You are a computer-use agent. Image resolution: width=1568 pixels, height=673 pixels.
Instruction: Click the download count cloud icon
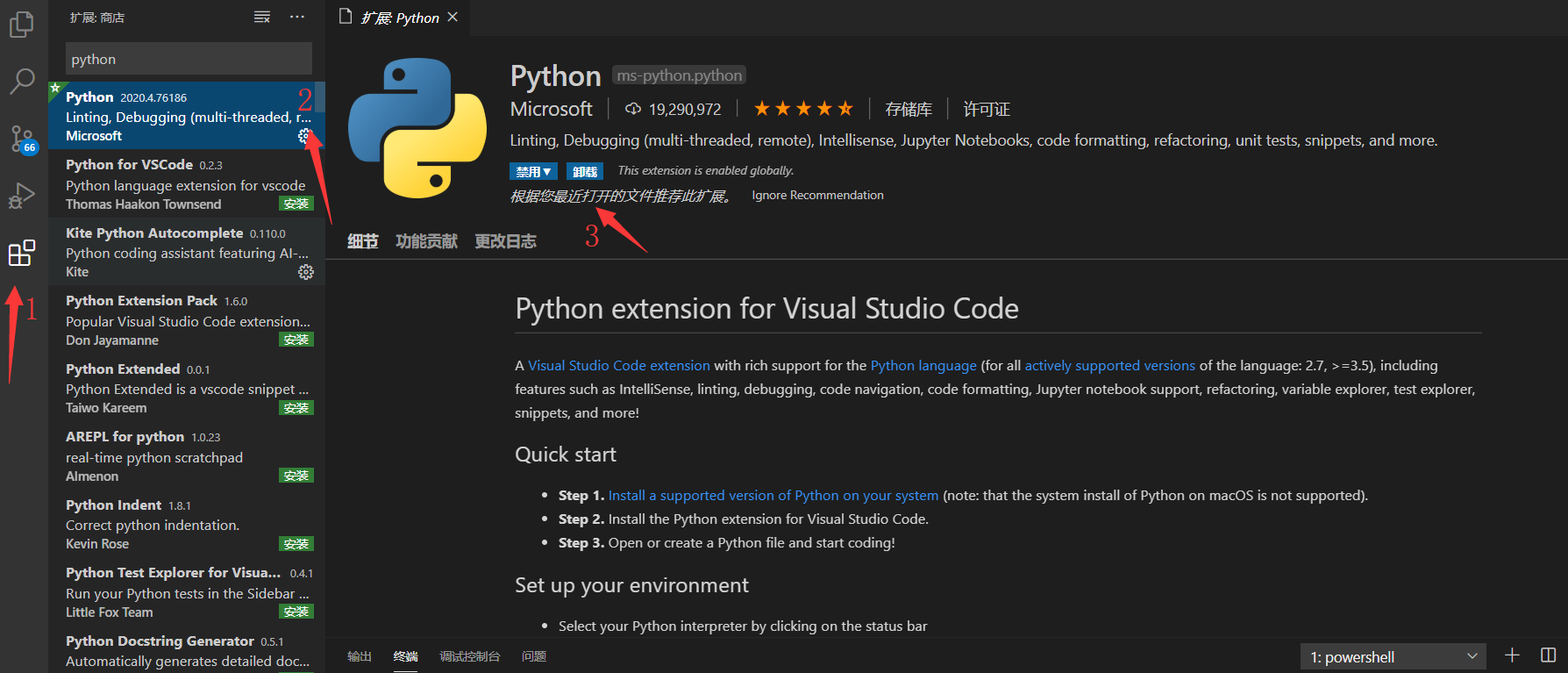[633, 109]
